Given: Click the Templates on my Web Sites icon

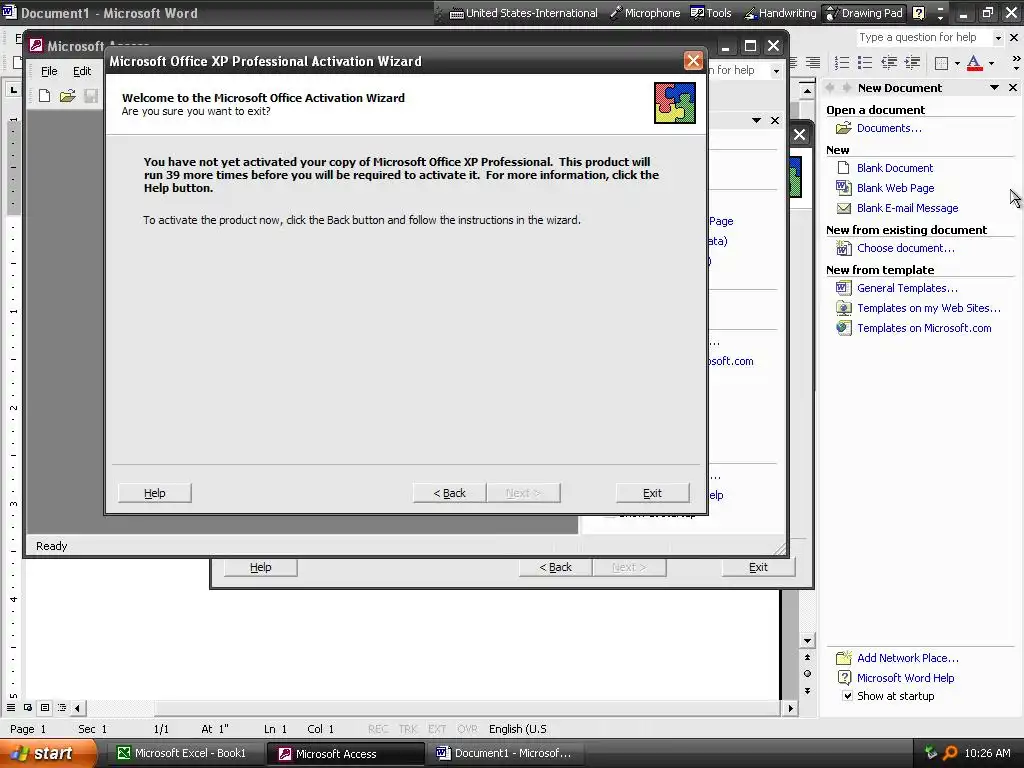Looking at the screenshot, I should 844,308.
